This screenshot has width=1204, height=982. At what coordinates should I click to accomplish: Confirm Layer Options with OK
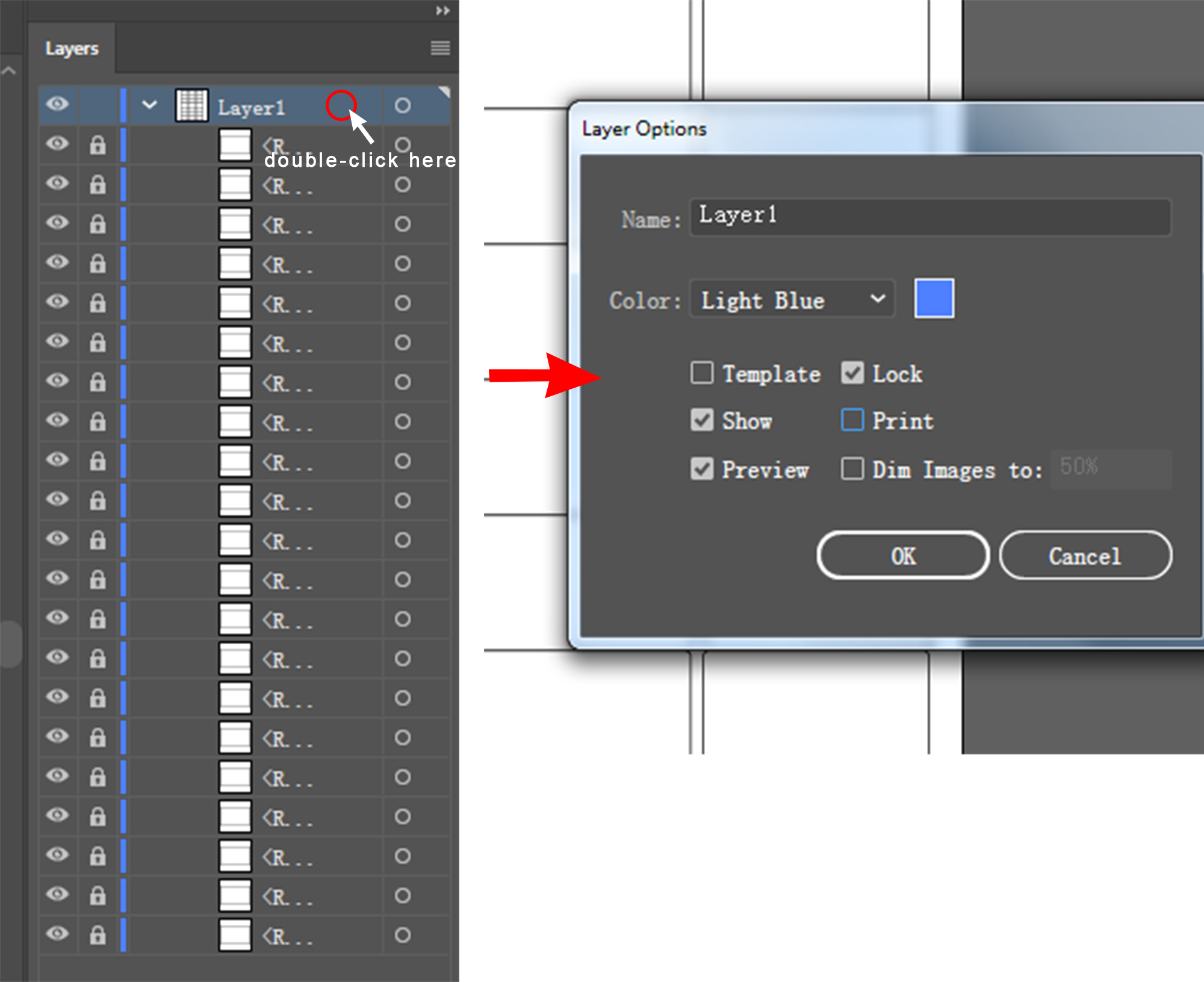click(x=903, y=556)
